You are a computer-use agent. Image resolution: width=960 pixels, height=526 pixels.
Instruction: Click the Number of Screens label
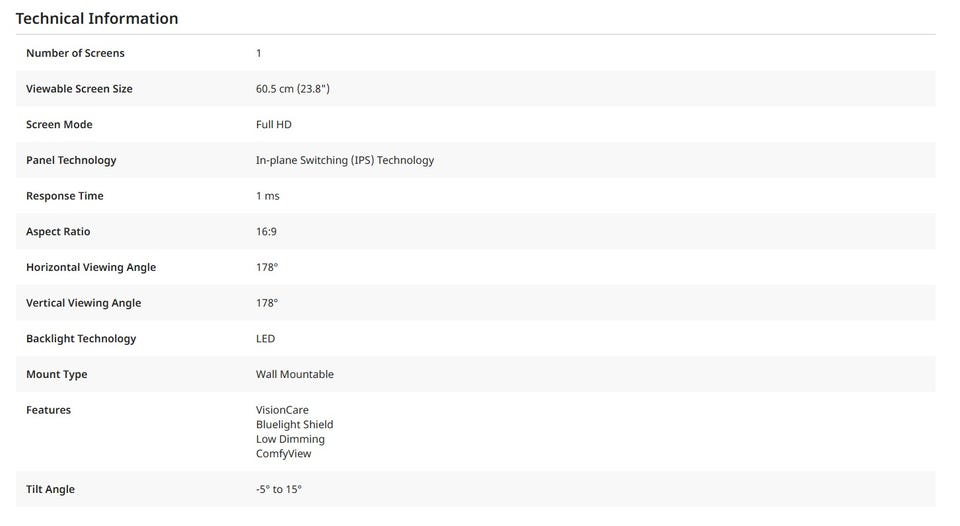click(75, 53)
